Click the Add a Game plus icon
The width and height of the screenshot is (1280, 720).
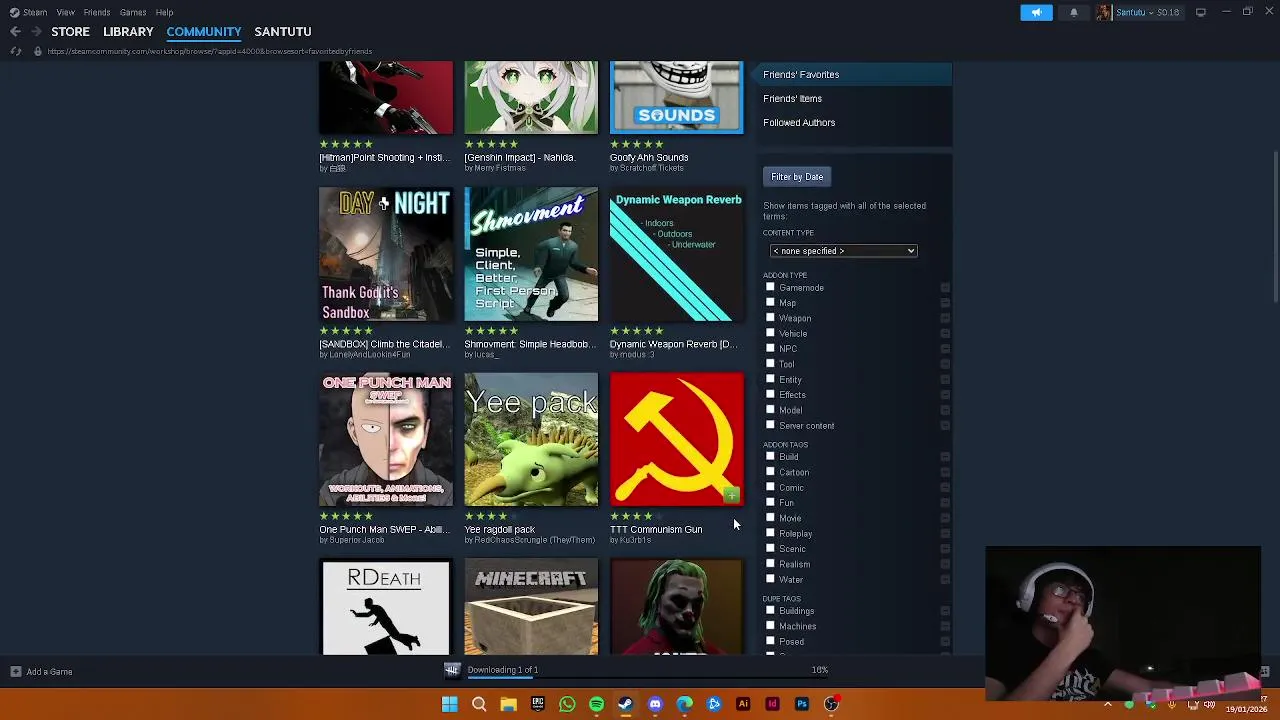click(16, 672)
